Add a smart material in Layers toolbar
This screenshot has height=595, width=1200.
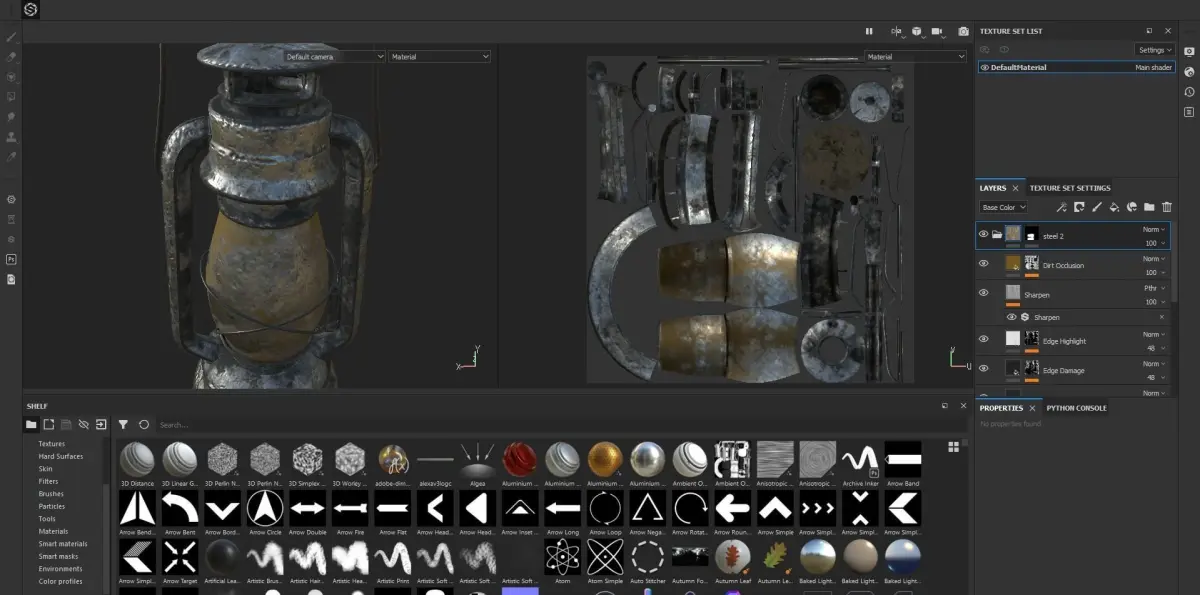[1132, 207]
